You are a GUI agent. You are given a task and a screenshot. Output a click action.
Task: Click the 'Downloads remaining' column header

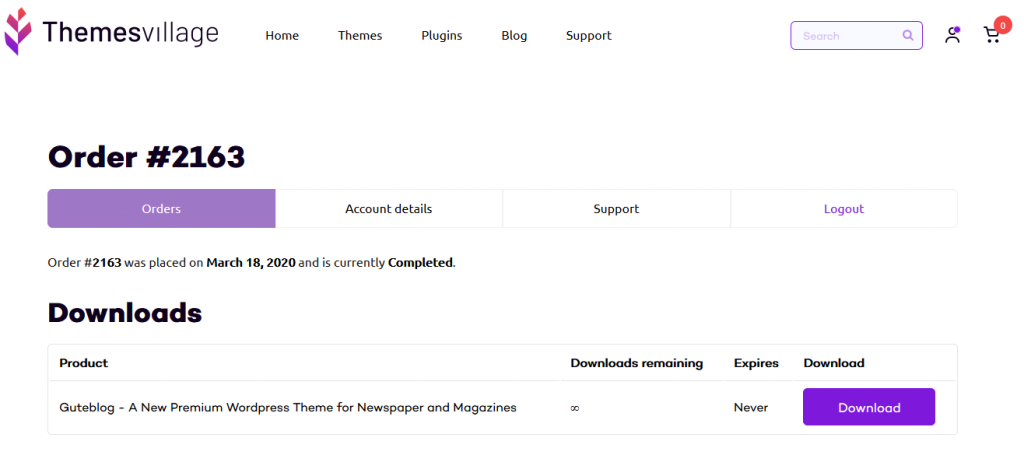(x=637, y=363)
